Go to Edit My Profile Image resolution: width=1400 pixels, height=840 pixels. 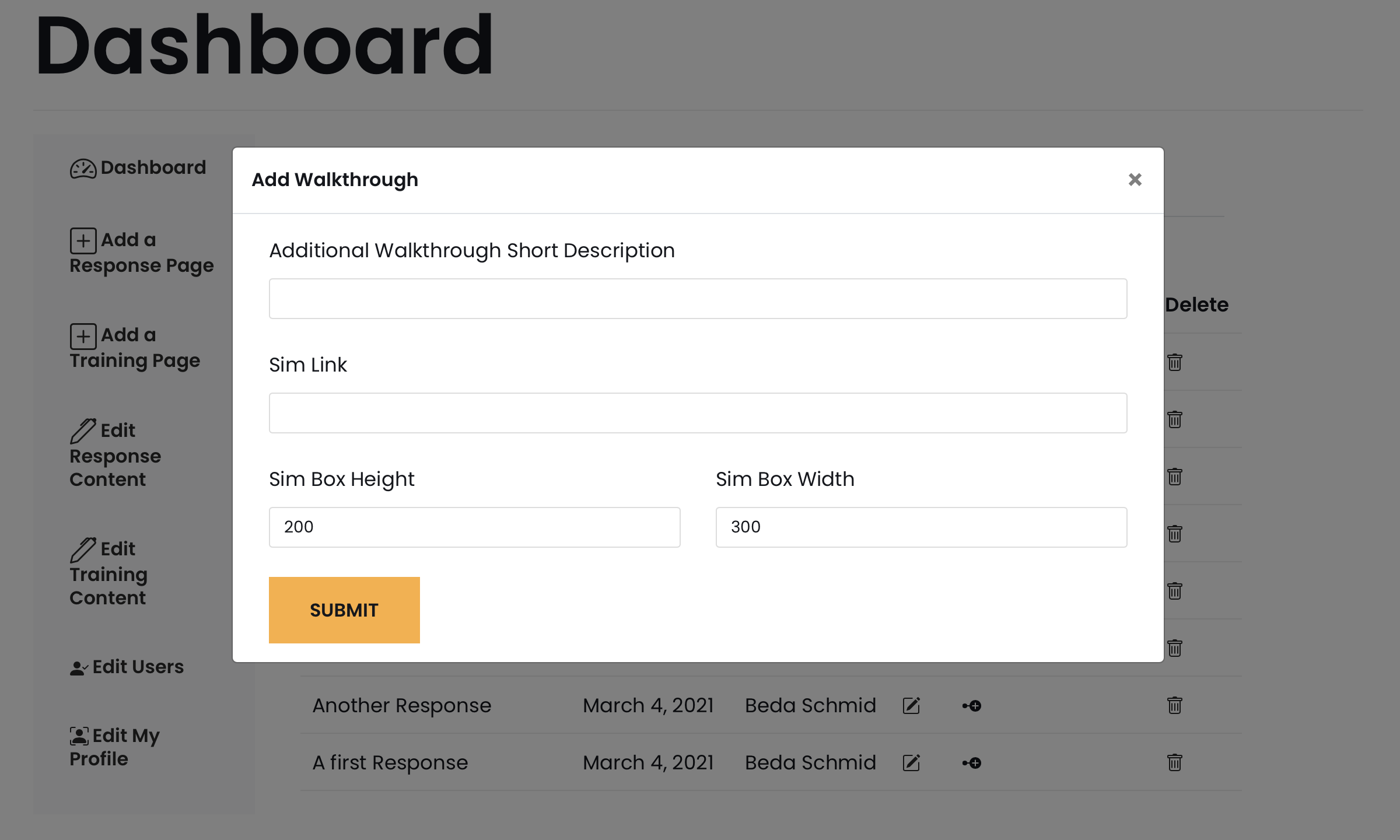point(115,747)
